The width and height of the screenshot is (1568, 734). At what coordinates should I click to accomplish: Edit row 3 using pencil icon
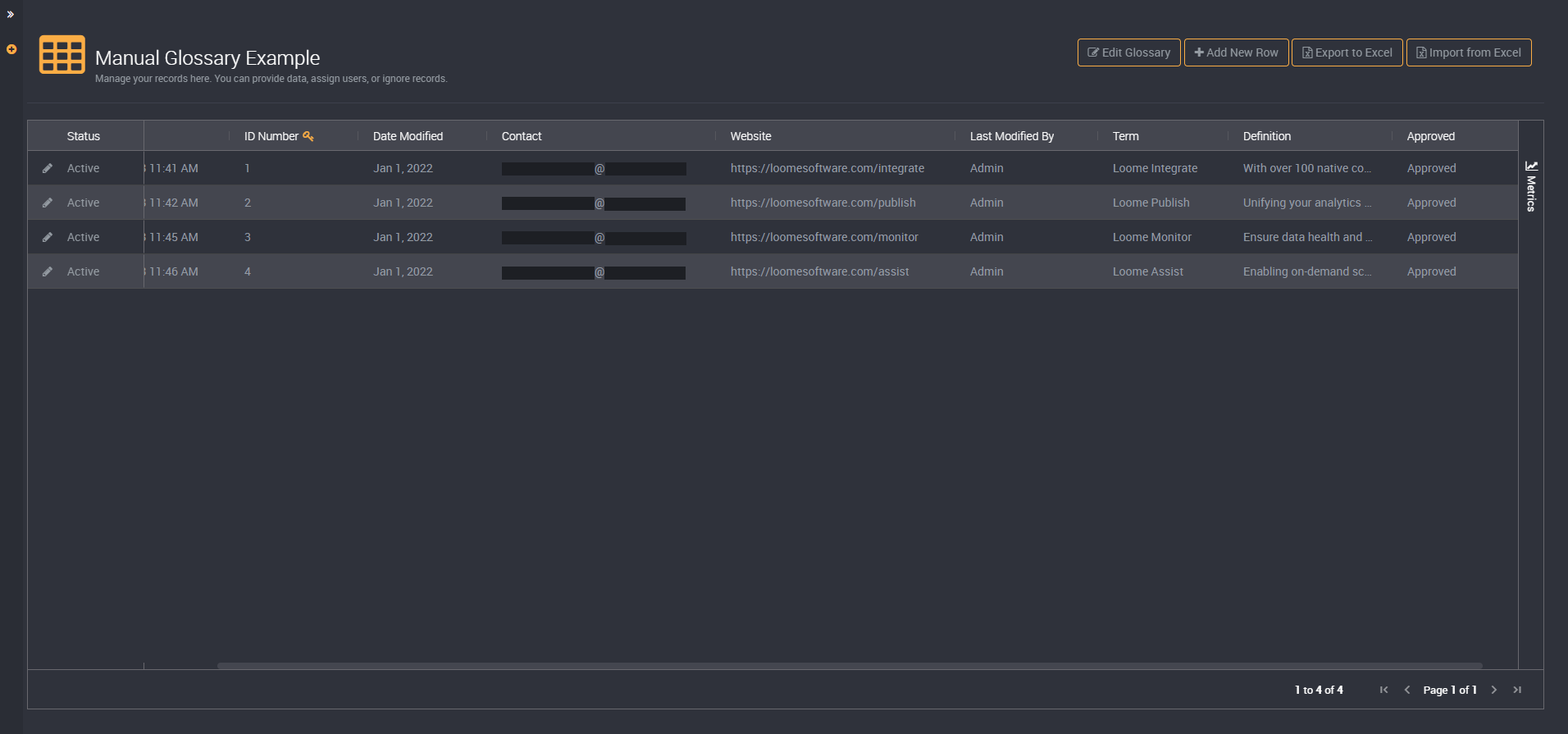coord(48,237)
